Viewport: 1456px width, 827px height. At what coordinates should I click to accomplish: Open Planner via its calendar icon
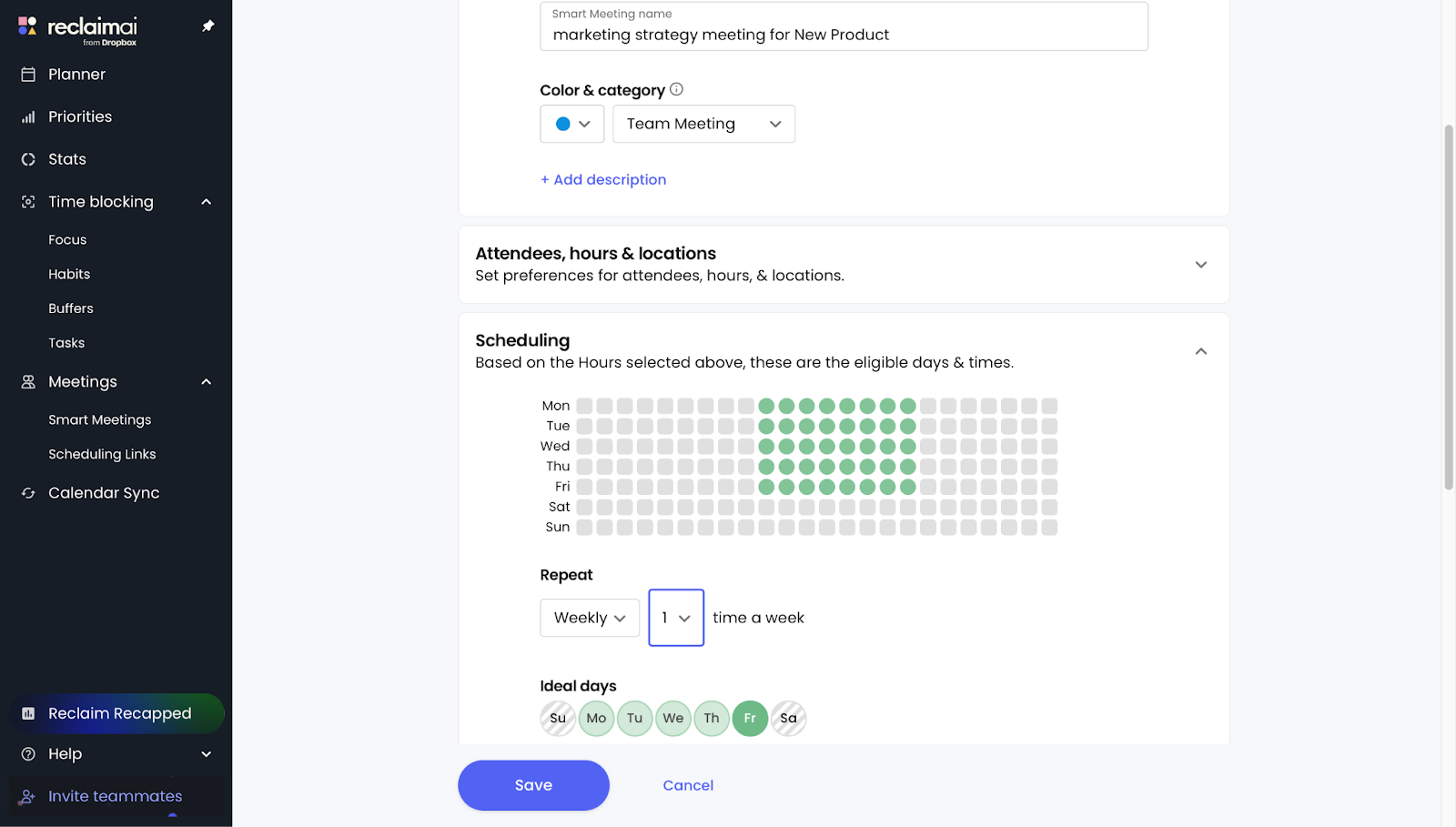coord(28,75)
